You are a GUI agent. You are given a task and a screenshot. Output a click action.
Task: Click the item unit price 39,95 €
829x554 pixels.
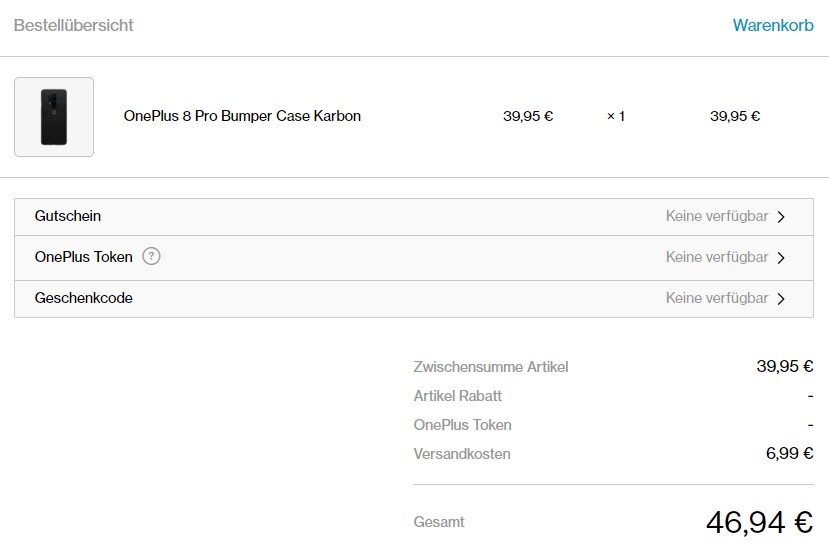[x=528, y=116]
